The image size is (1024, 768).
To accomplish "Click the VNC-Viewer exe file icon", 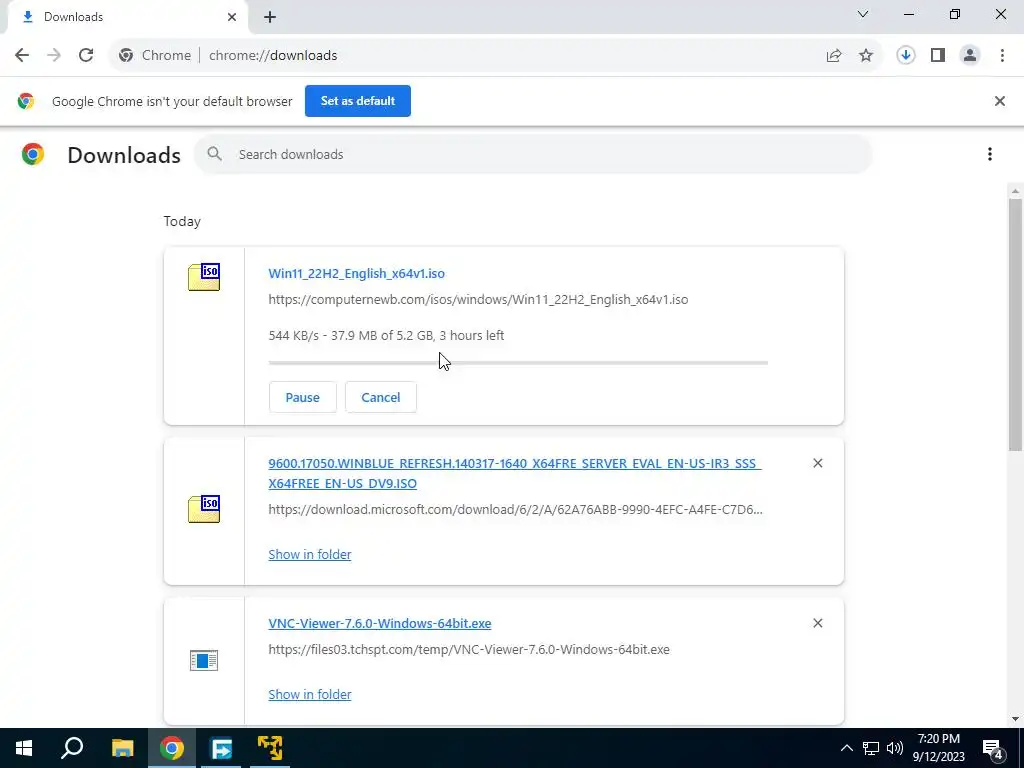I will (204, 660).
